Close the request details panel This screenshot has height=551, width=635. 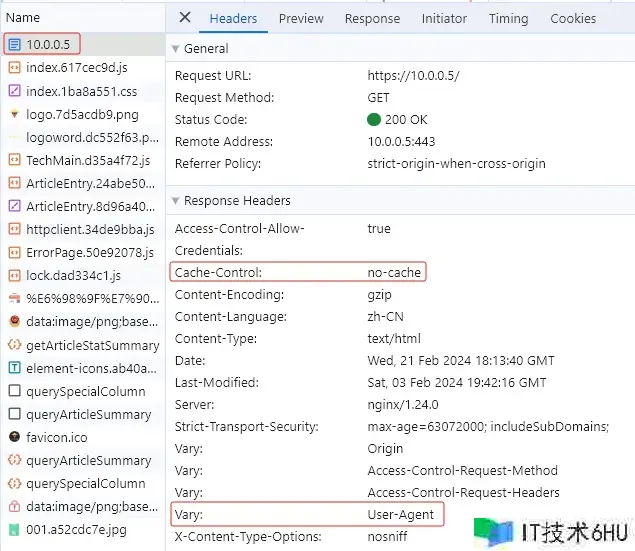click(x=184, y=18)
